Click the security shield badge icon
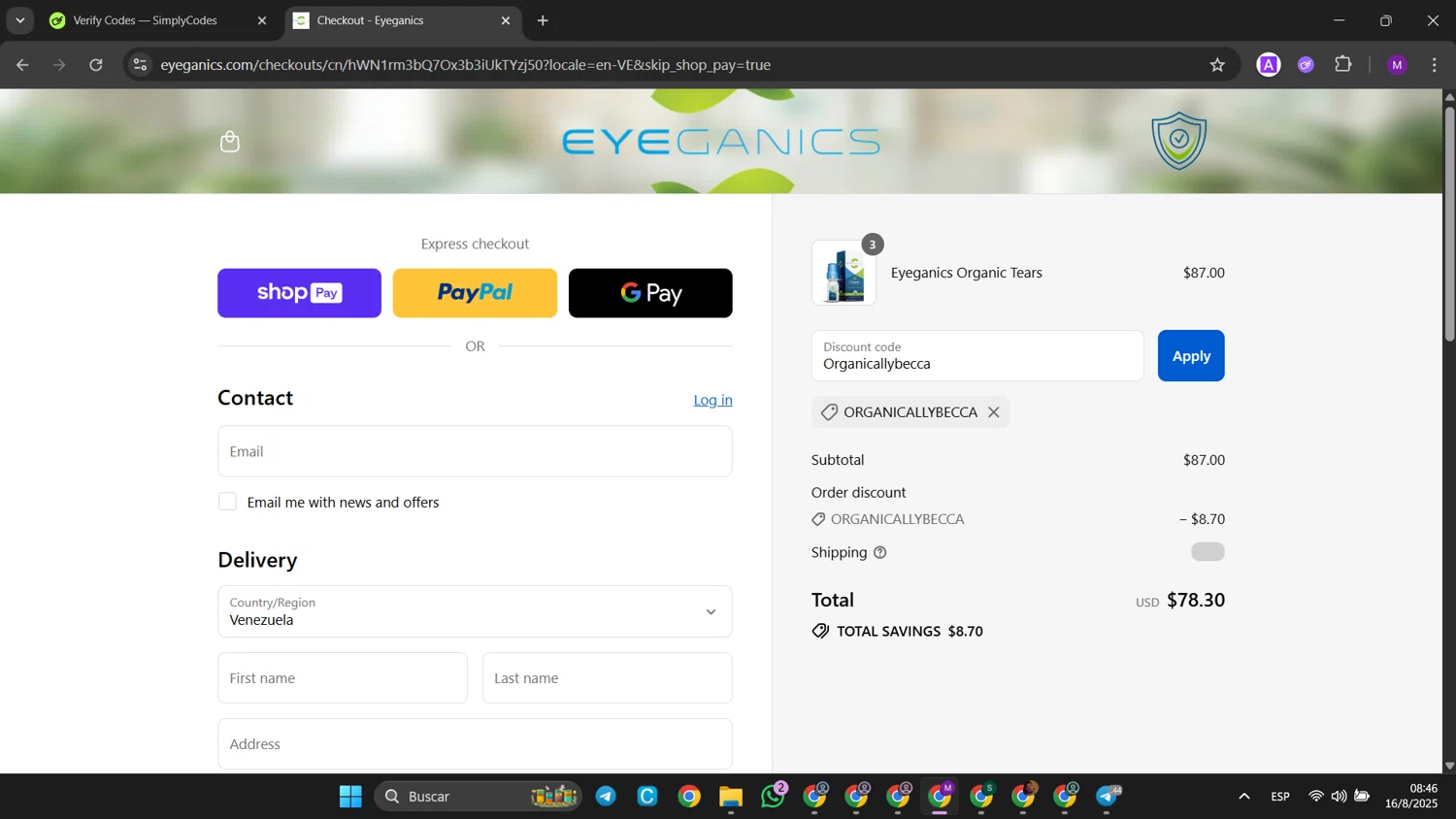The height and width of the screenshot is (819, 1456). point(1178,142)
